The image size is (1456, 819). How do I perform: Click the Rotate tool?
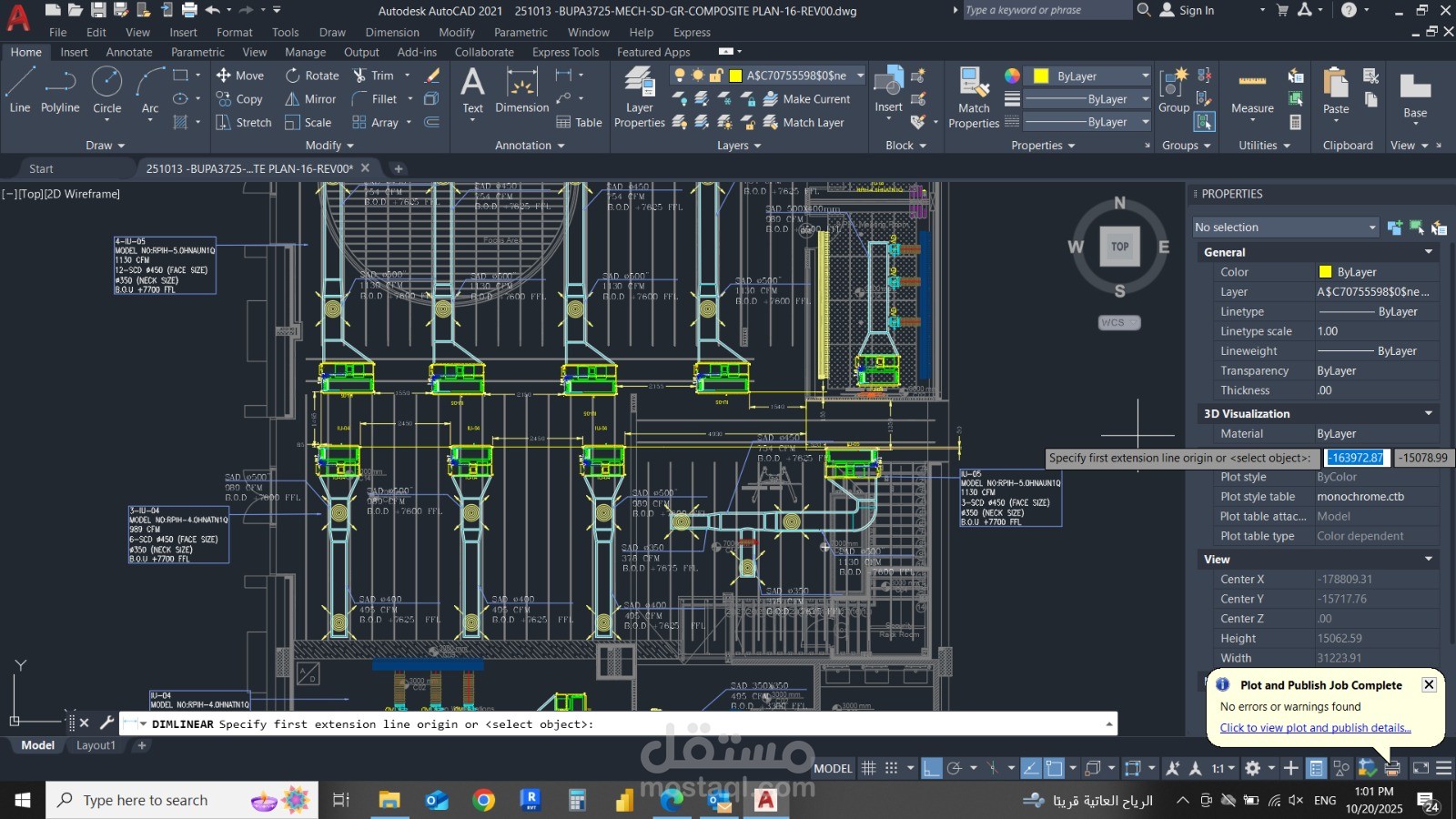pos(312,76)
